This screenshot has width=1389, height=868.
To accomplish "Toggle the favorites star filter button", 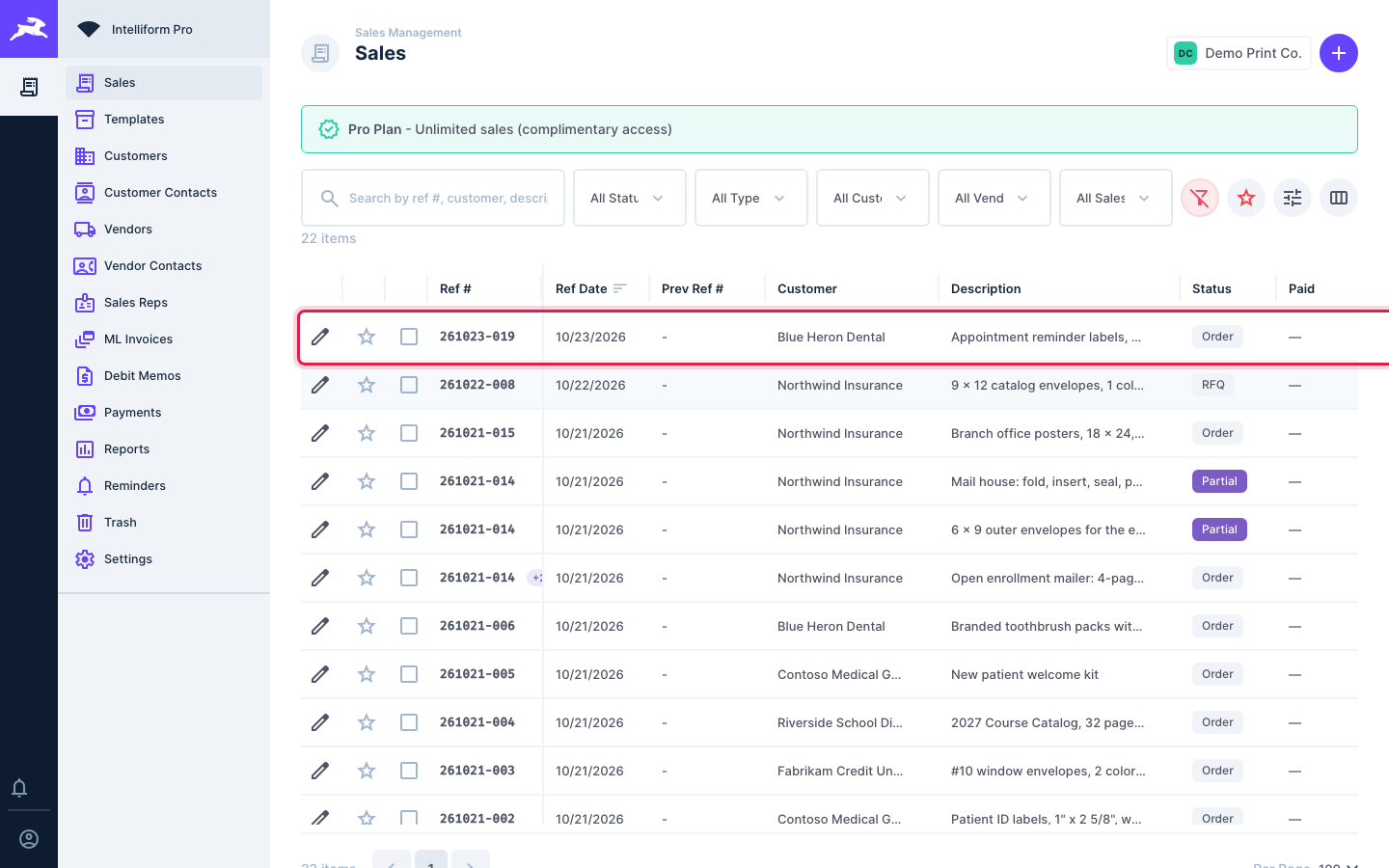I will [x=1246, y=198].
